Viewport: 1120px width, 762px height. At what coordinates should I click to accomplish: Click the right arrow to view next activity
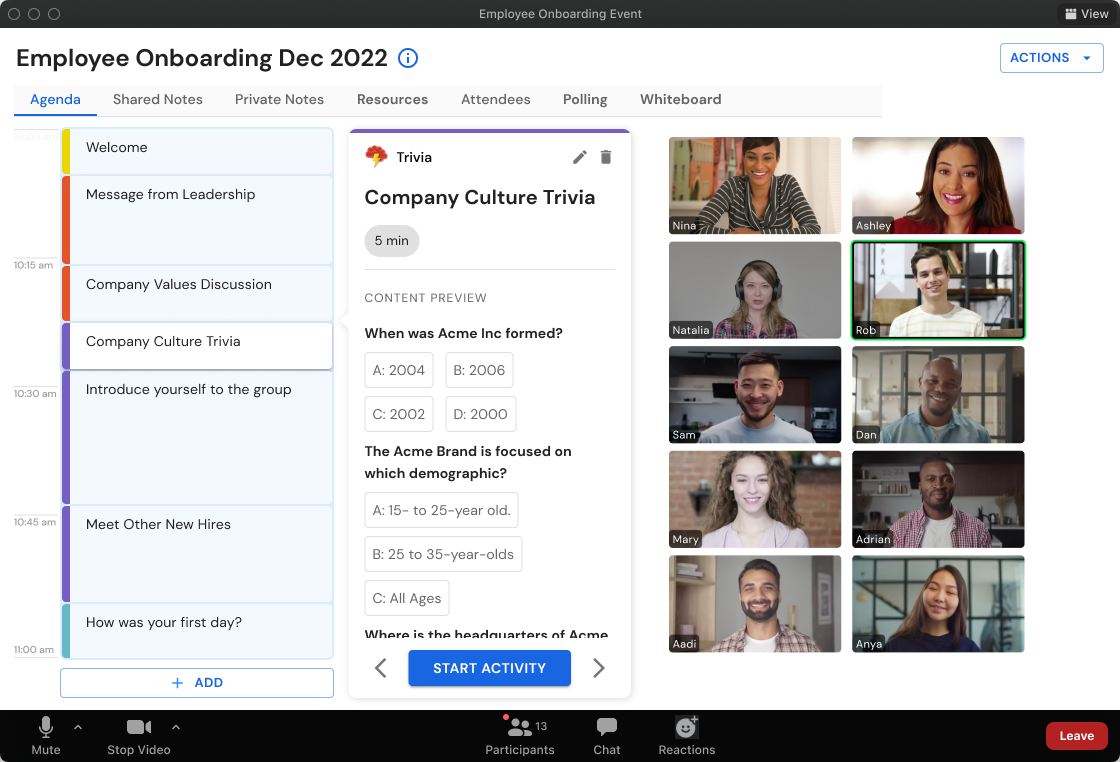point(598,667)
